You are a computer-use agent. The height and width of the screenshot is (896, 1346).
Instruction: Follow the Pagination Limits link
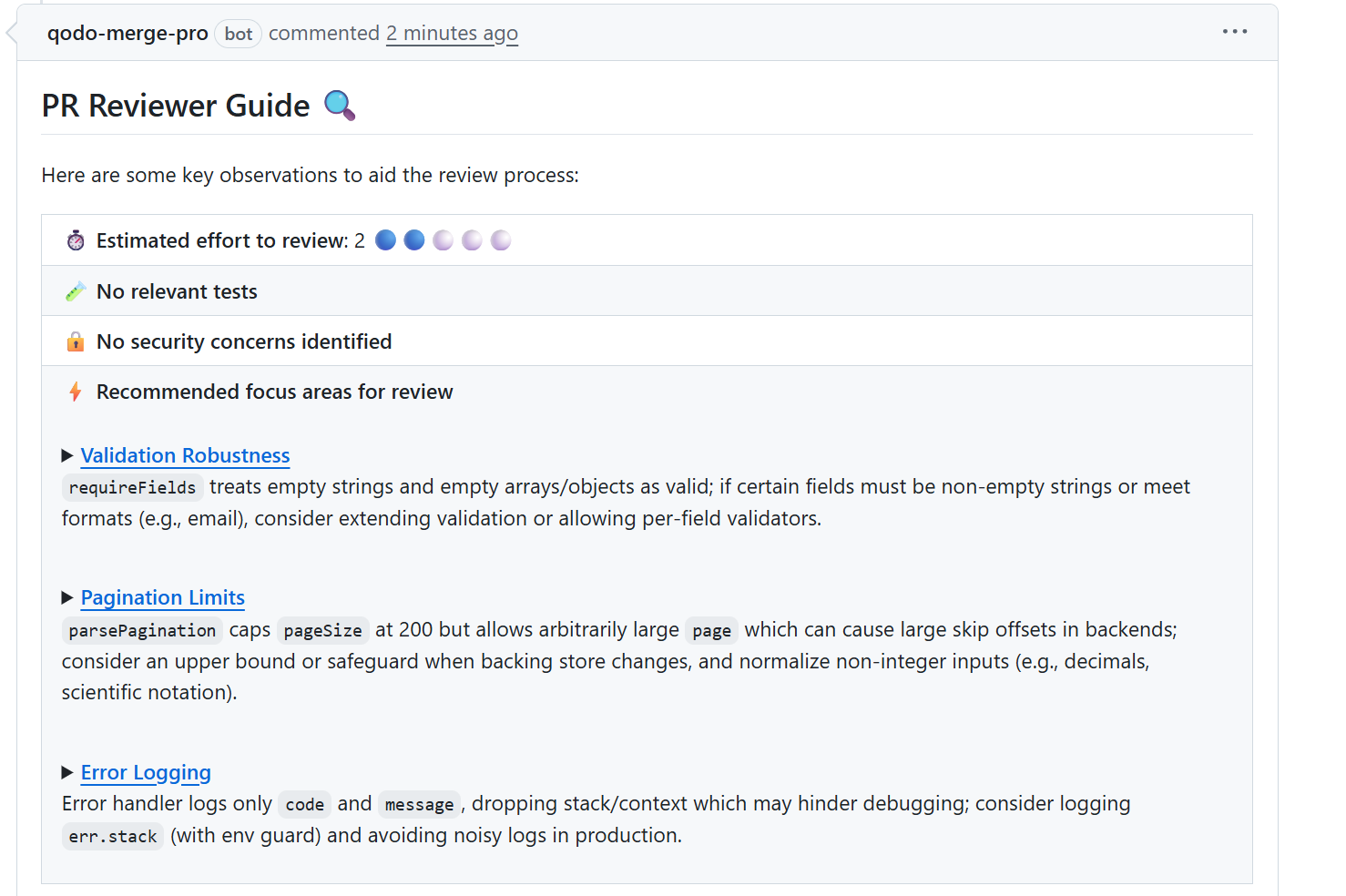(x=162, y=597)
